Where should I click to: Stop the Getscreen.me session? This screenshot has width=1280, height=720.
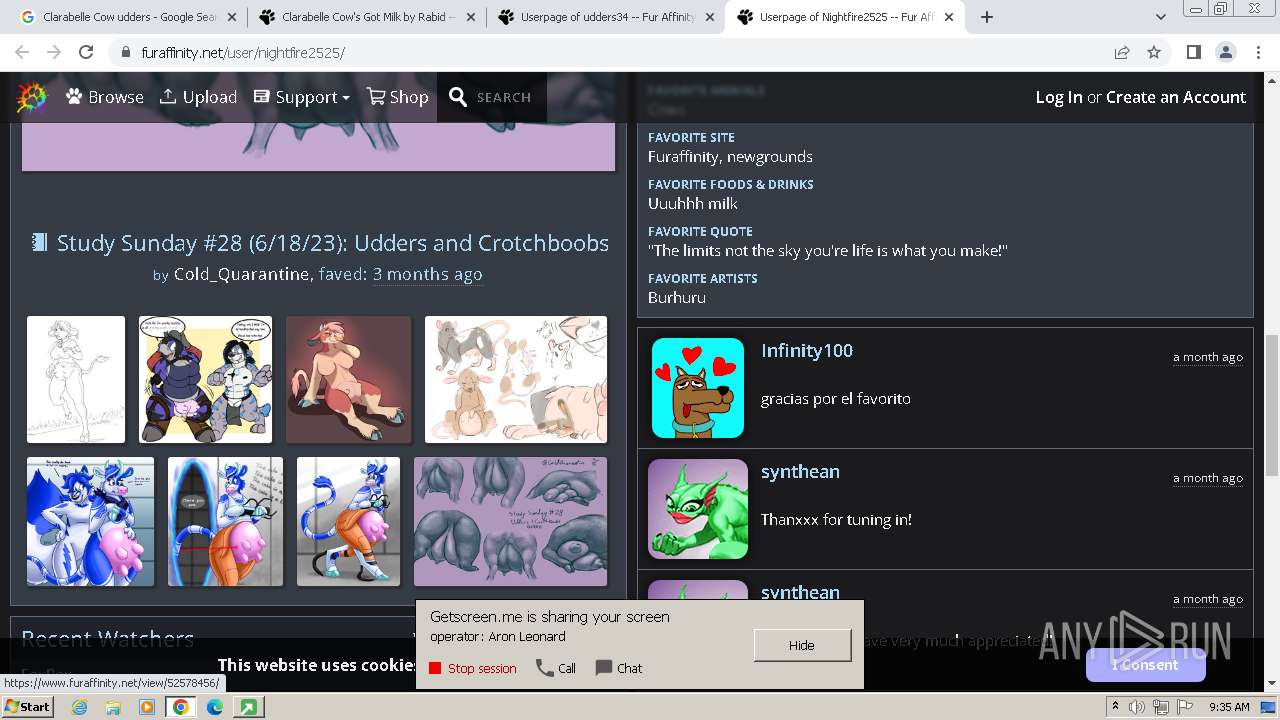[x=472, y=668]
